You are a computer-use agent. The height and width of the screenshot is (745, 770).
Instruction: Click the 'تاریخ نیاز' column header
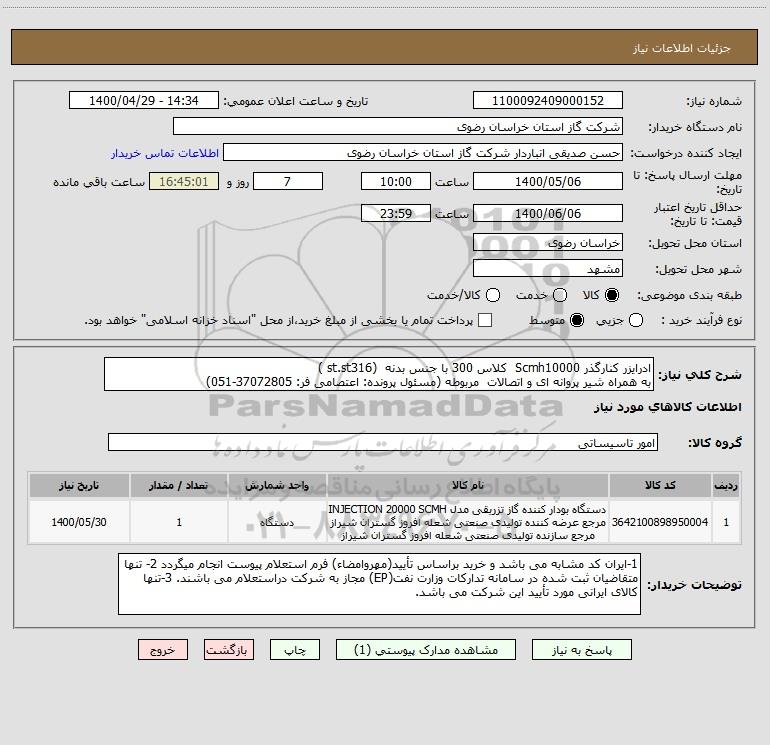pos(79,485)
